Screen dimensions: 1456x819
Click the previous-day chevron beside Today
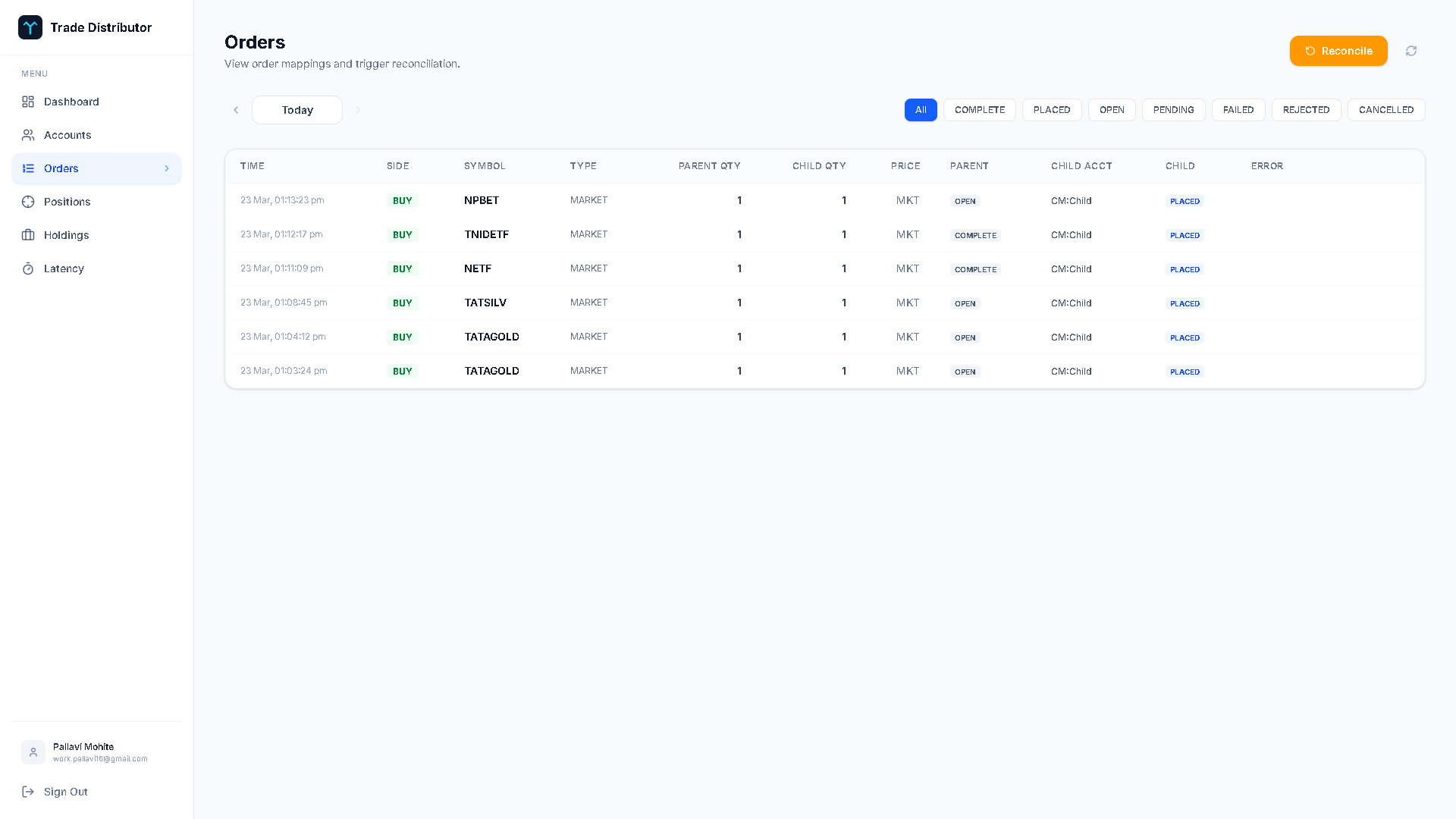236,110
